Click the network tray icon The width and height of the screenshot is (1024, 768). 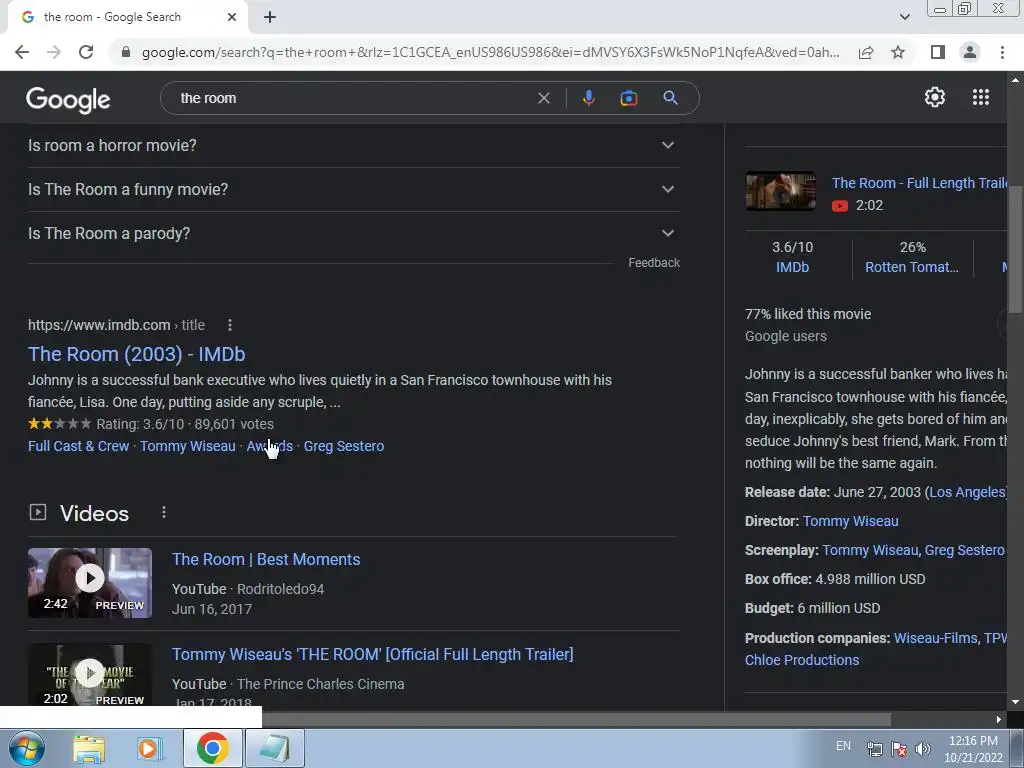(x=874, y=749)
